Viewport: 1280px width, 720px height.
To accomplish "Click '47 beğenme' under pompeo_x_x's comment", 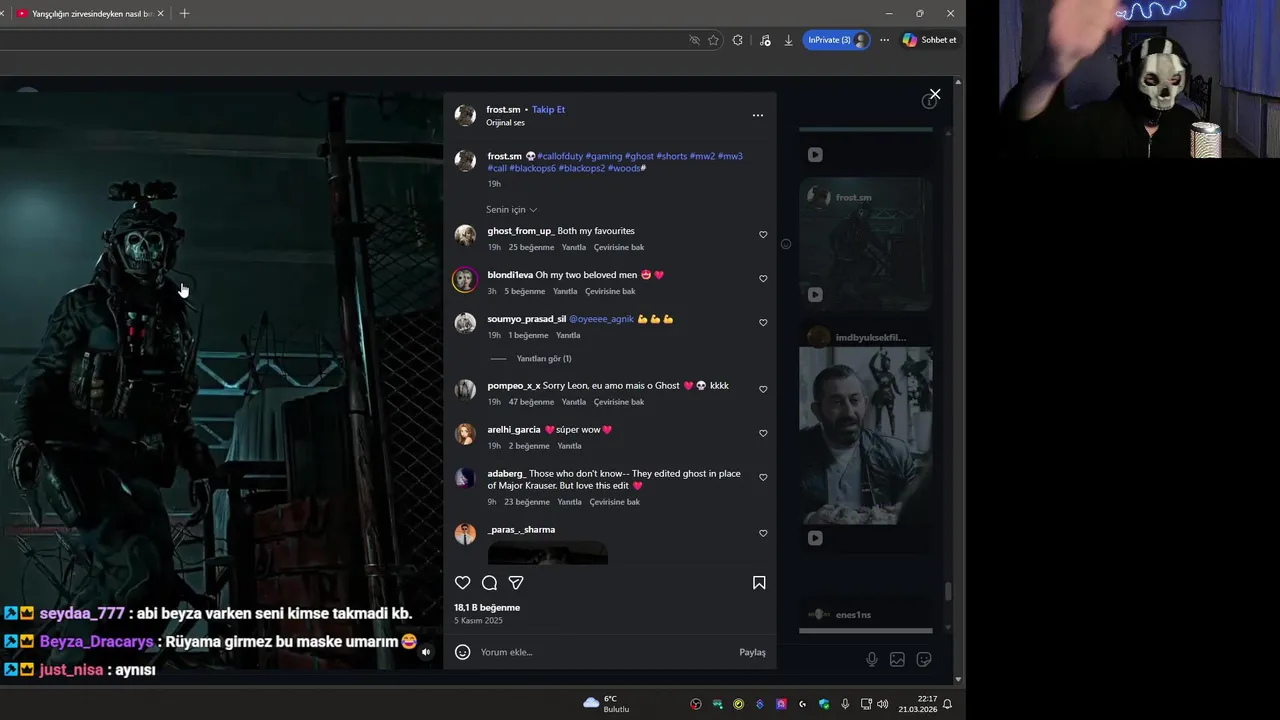I will pyautogui.click(x=531, y=402).
